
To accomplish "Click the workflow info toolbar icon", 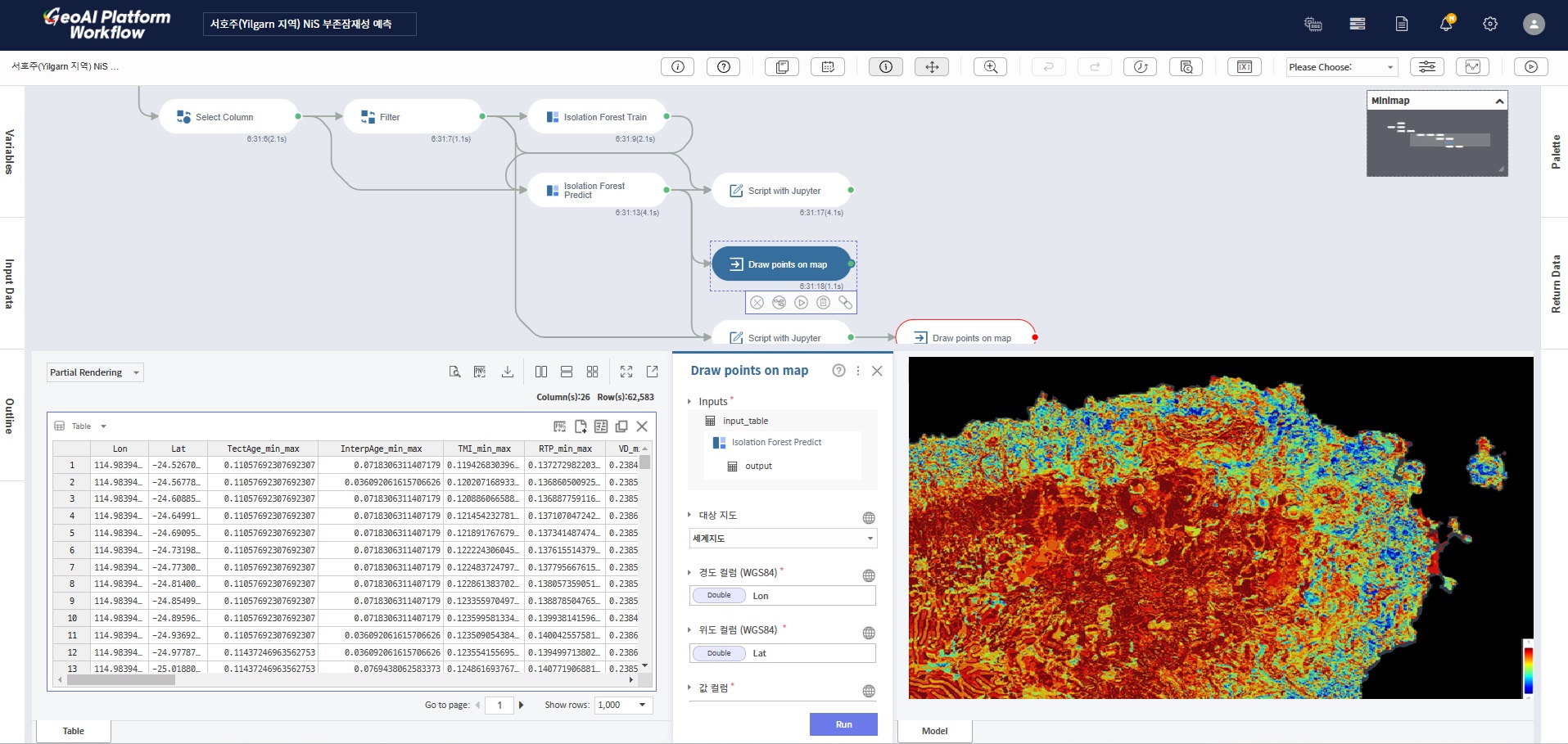I will point(678,67).
